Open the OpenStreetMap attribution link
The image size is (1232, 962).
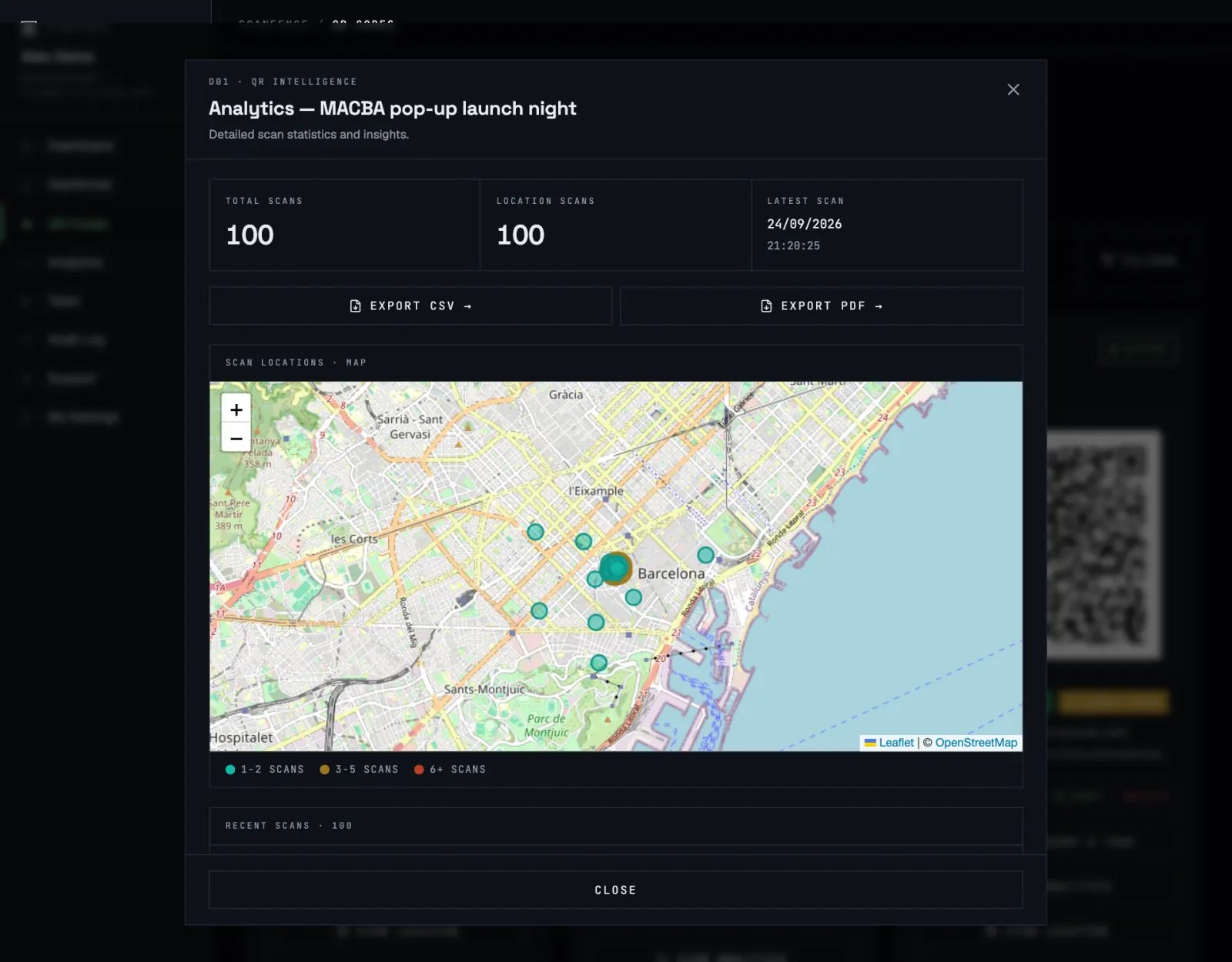click(976, 743)
